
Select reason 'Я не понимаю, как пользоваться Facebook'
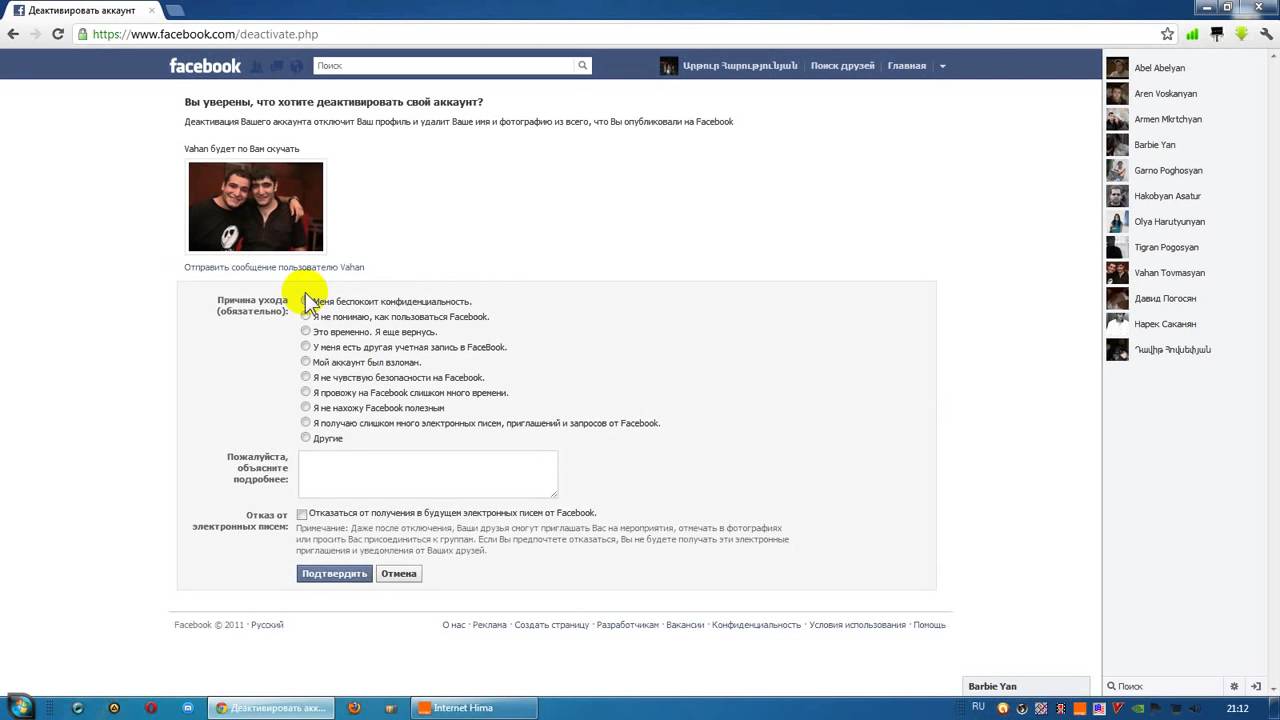(x=306, y=316)
